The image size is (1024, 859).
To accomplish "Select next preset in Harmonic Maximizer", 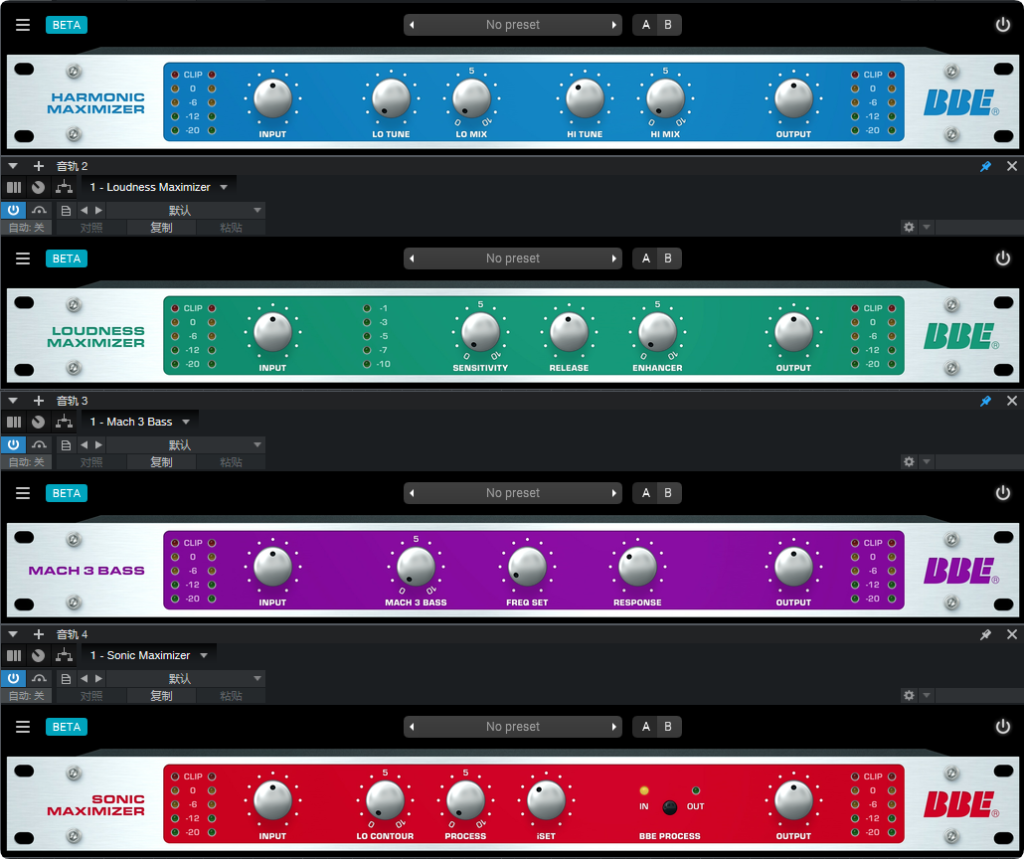I will click(614, 25).
